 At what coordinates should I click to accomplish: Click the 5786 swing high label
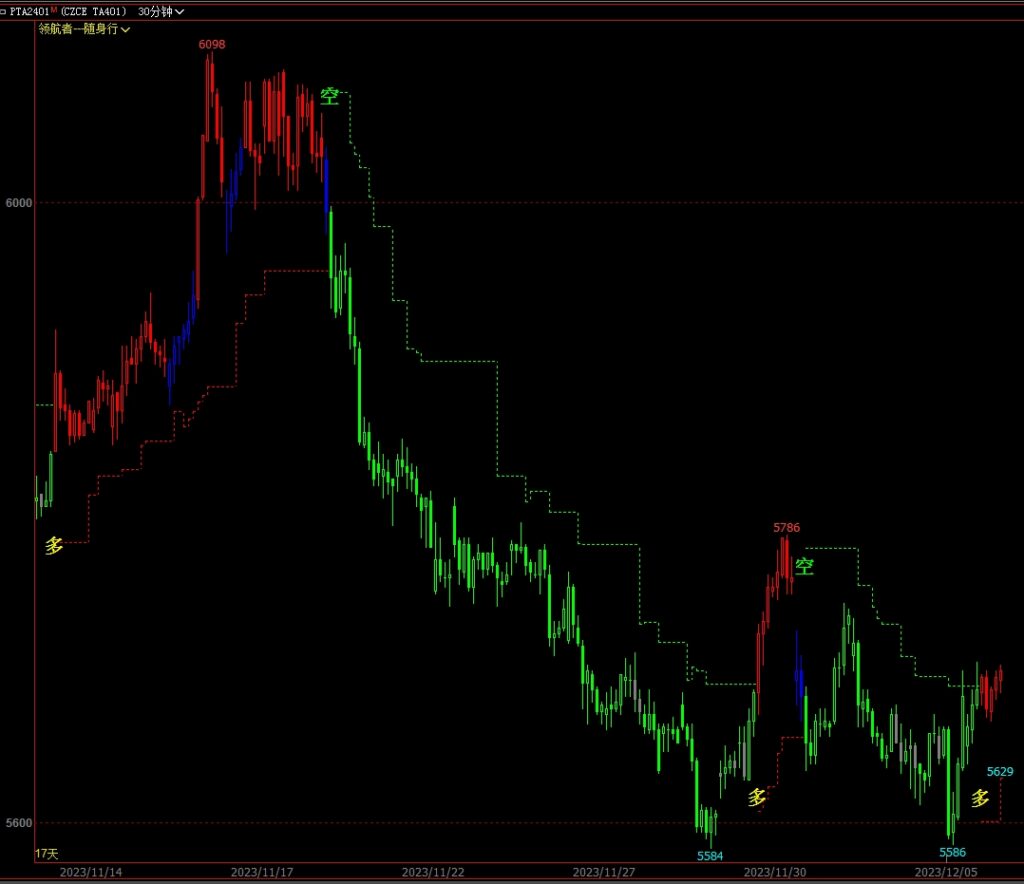coord(786,527)
